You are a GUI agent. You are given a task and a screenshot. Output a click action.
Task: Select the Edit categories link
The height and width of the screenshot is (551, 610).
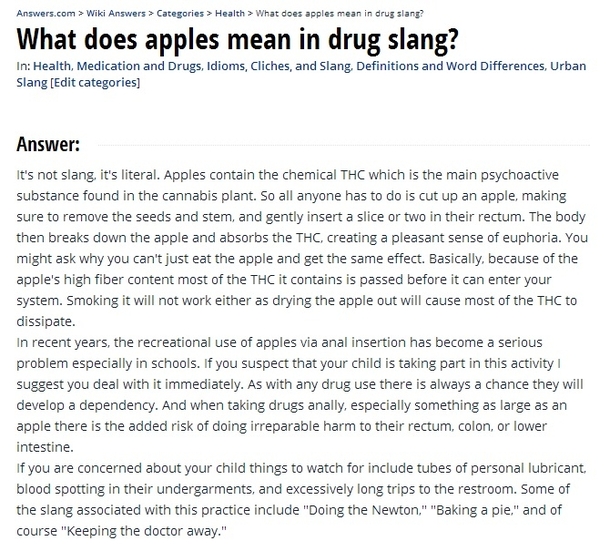pyautogui.click(x=95, y=82)
